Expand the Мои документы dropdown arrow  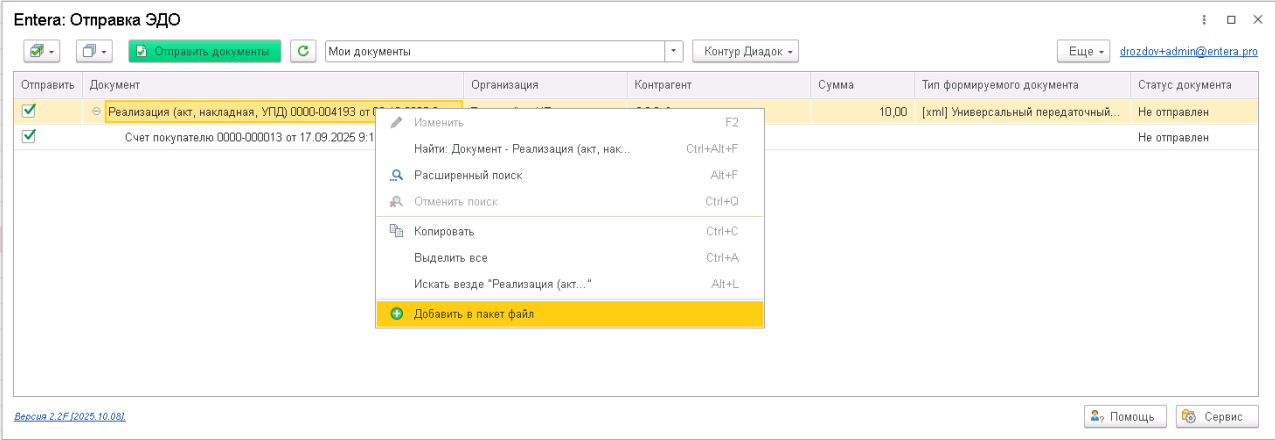[674, 51]
